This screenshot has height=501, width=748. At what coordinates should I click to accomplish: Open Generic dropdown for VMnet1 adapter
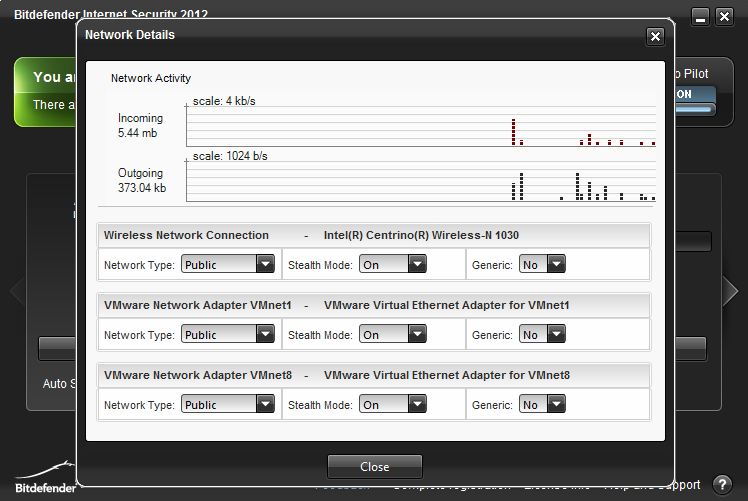[x=542, y=334]
